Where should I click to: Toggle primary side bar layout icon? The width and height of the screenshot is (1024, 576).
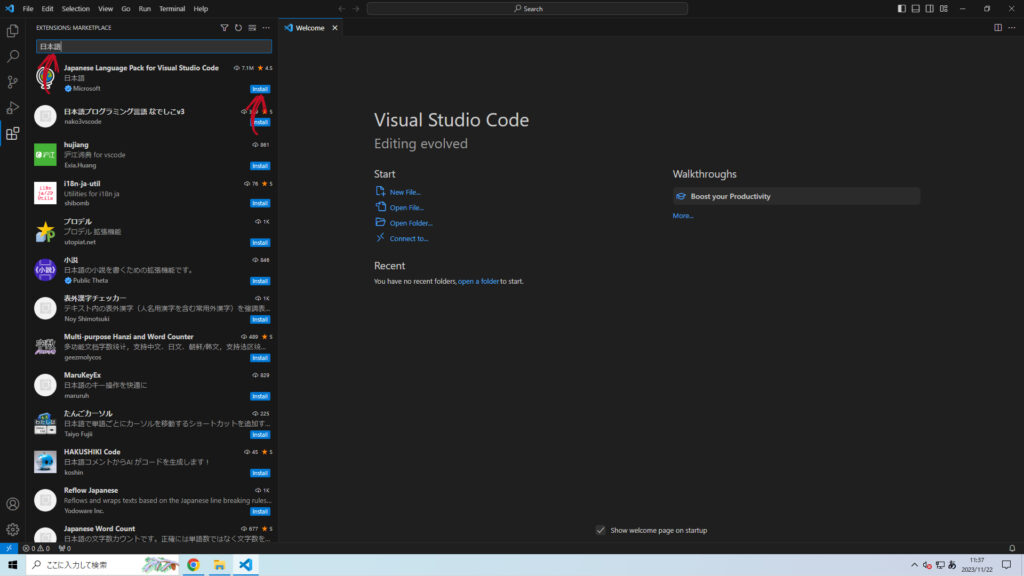tap(901, 8)
